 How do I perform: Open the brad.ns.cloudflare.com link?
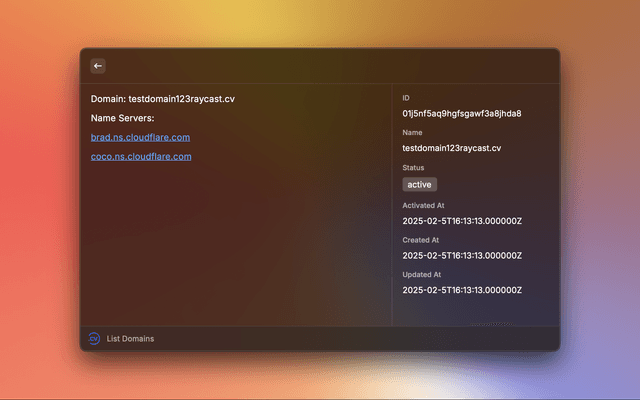pos(140,137)
